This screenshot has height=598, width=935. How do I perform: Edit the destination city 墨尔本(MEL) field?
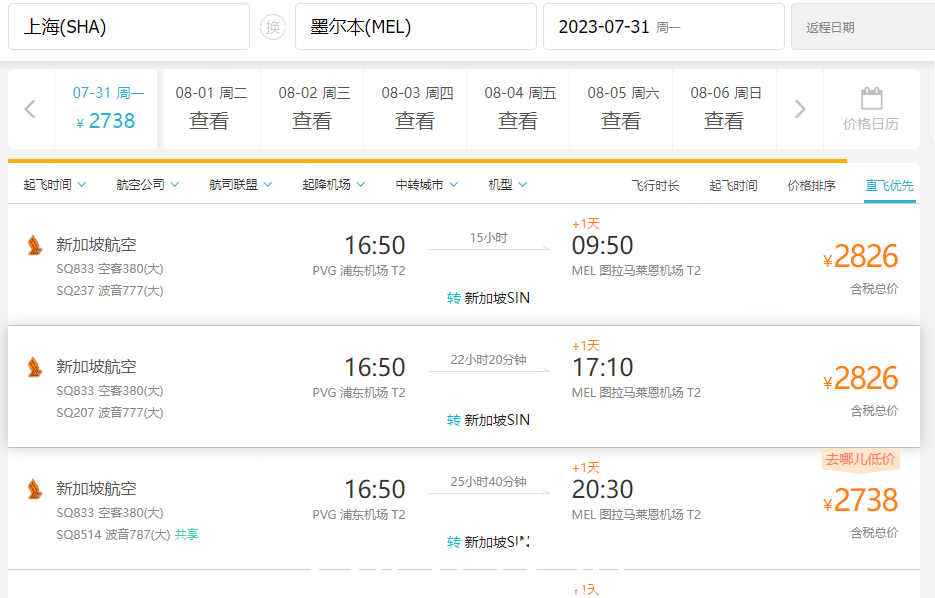click(416, 27)
